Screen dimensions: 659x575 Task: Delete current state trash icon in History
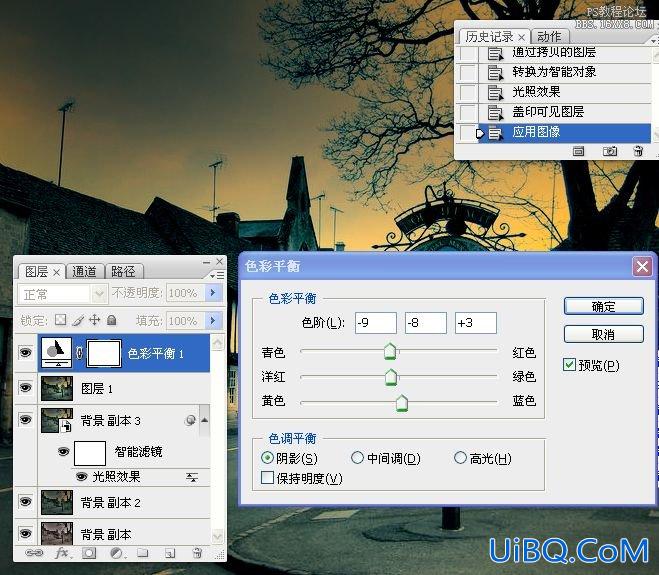tap(638, 151)
